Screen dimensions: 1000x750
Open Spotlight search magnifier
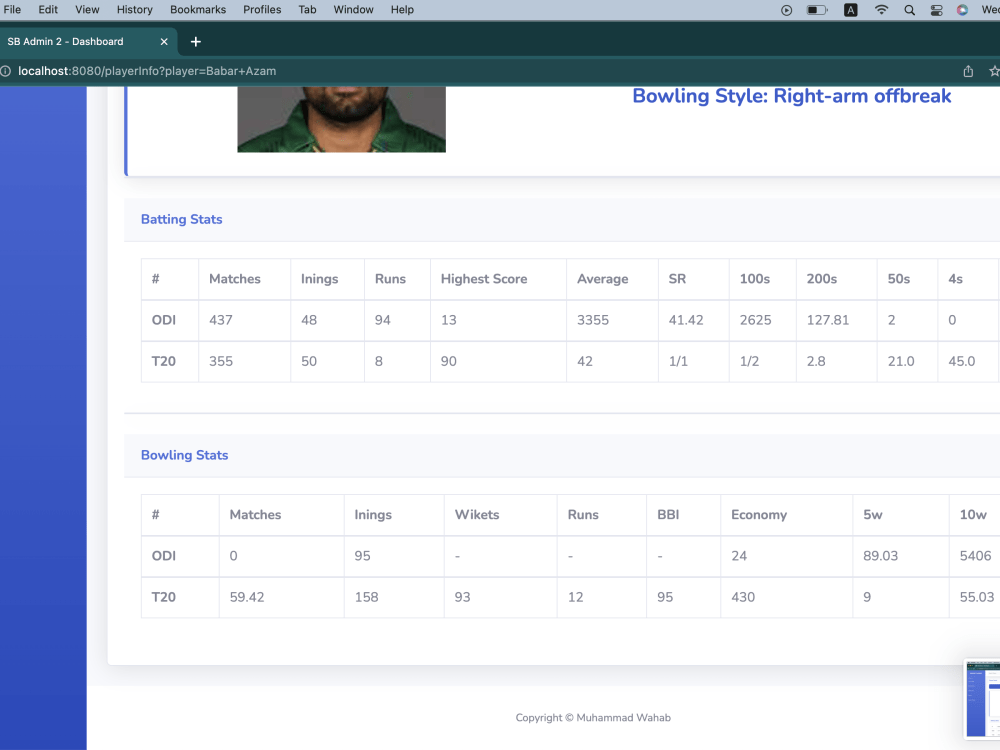[909, 10]
